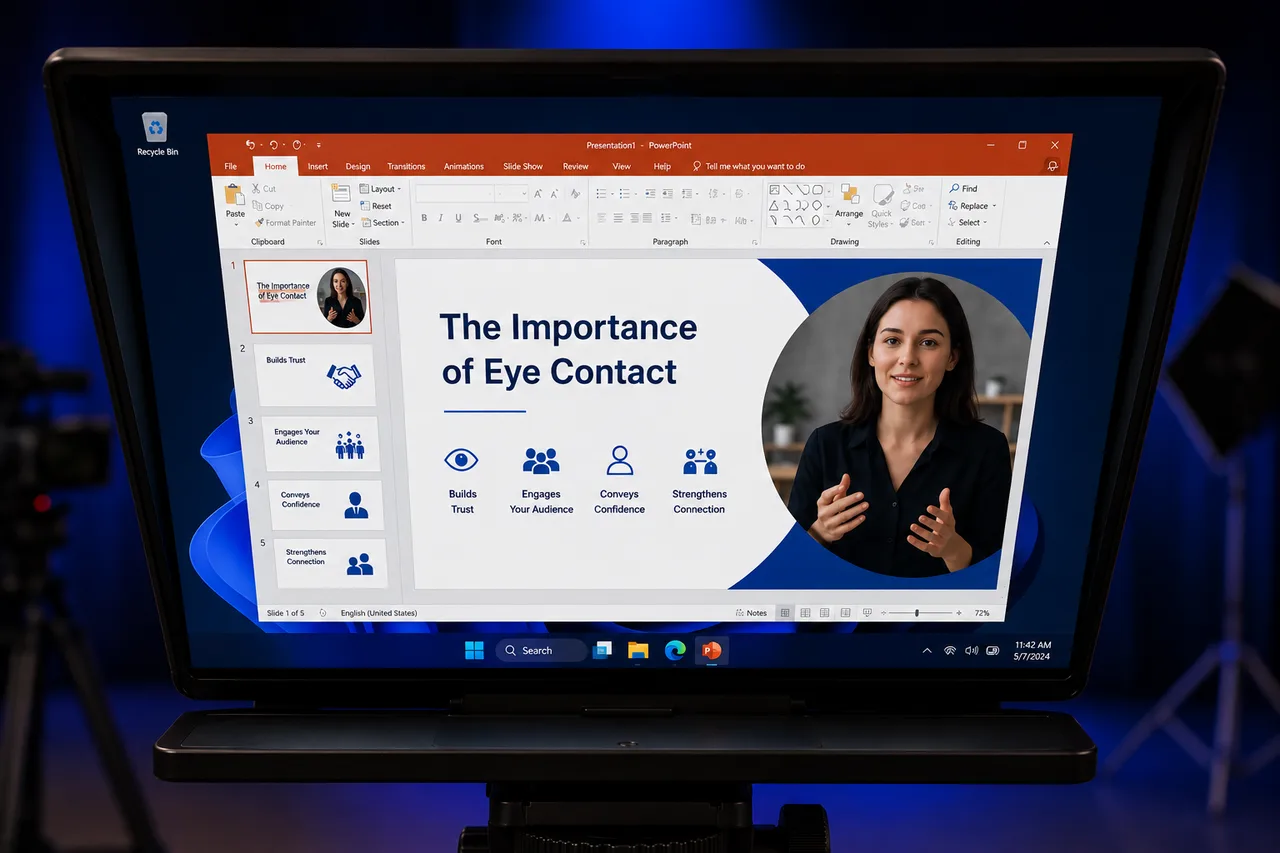Reset the slide with Reset button
This screenshot has height=853, width=1280.
pyautogui.click(x=376, y=206)
